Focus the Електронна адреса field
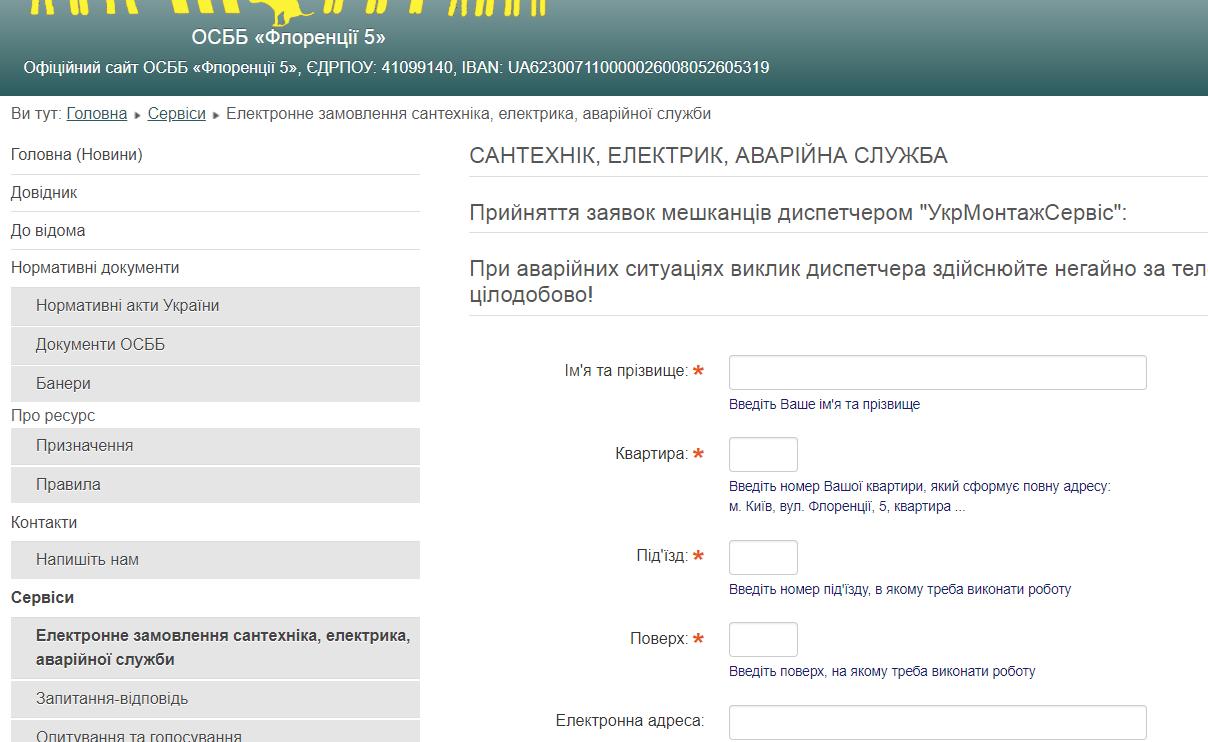This screenshot has height=742, width=1208. point(938,722)
